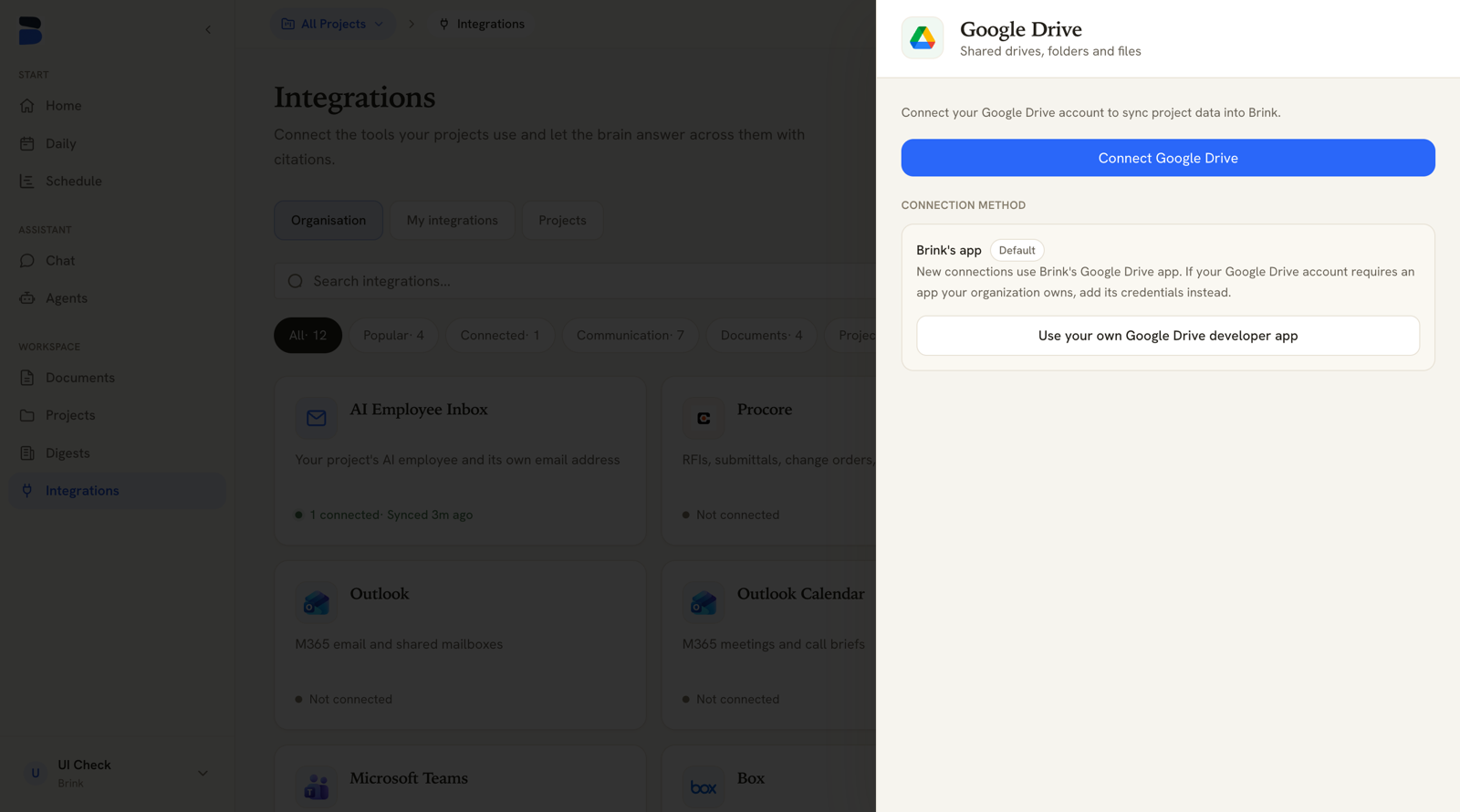
Task: Open the All Projects dropdown
Action: (333, 24)
